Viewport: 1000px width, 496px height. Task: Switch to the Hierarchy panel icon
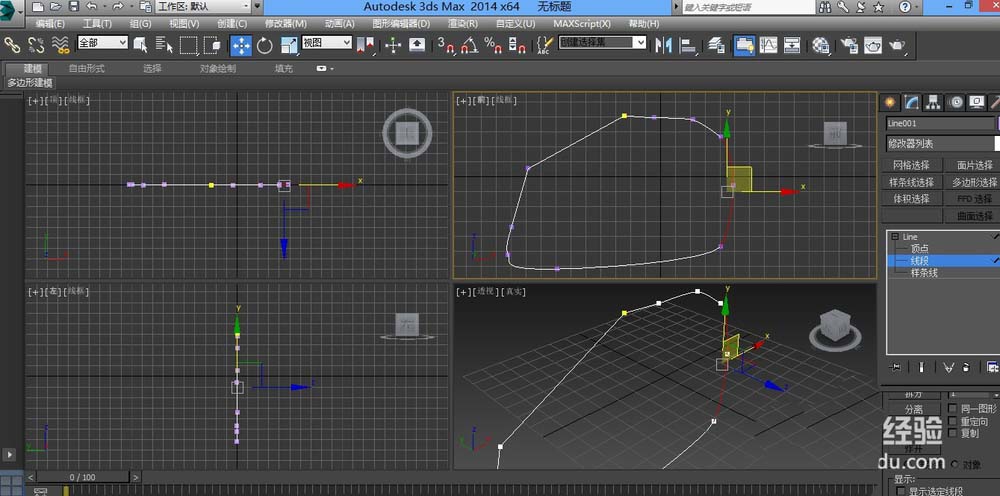(x=933, y=102)
